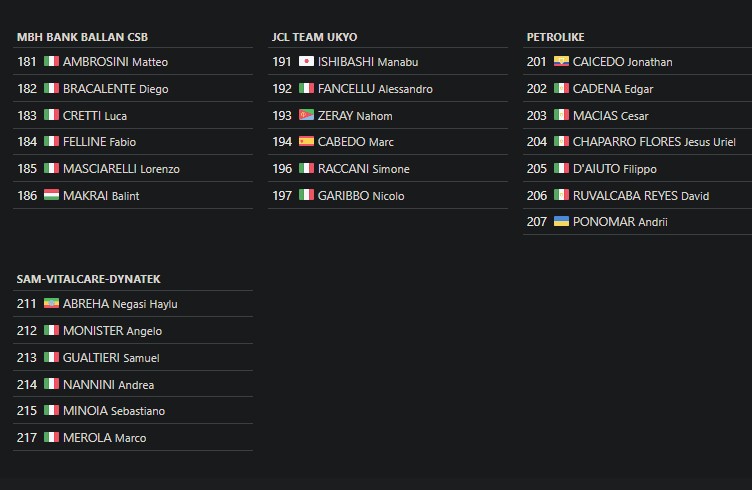
Task: Click the Hungary flag next to MAKRAI Balint
Action: [x=51, y=195]
